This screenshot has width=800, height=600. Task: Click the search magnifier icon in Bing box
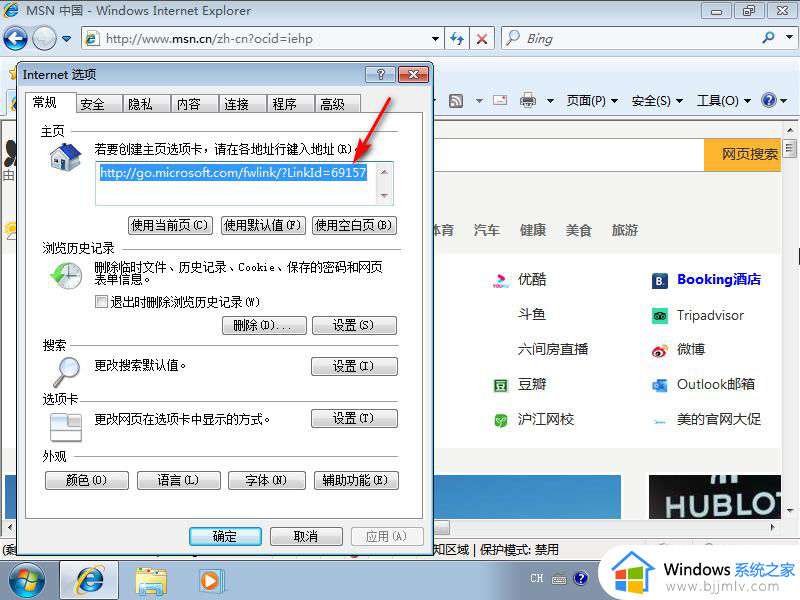tap(769, 38)
